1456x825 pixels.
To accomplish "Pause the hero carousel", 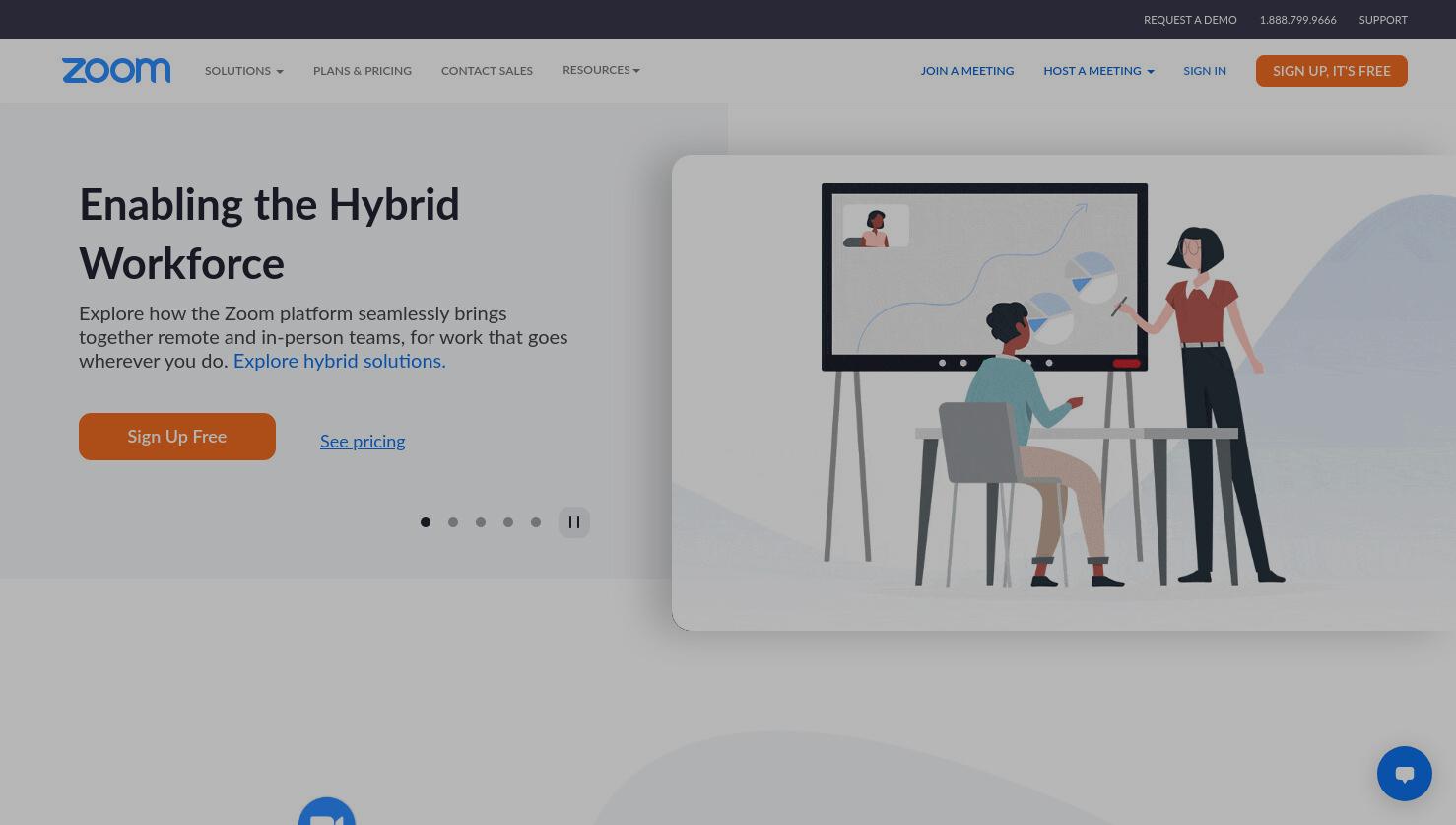I will 574,522.
